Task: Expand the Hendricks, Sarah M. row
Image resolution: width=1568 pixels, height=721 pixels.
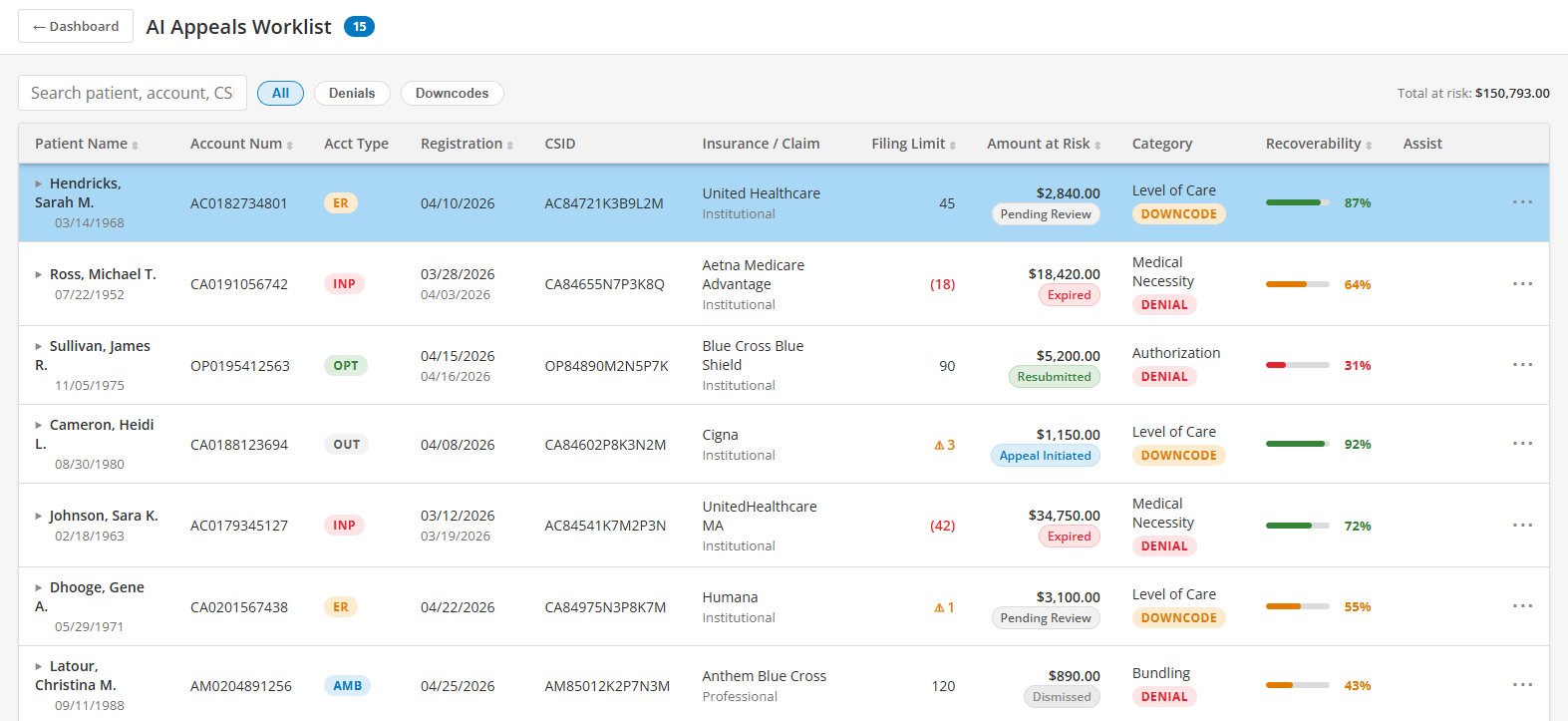Action: coord(39,183)
